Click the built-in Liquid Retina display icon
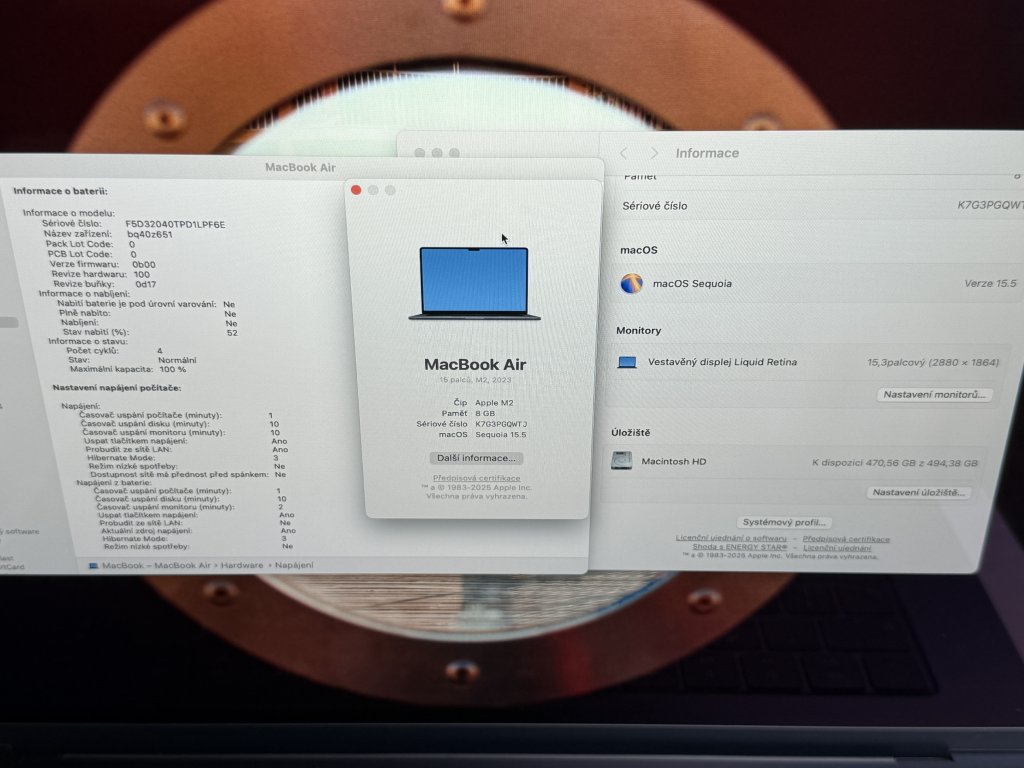 point(627,362)
